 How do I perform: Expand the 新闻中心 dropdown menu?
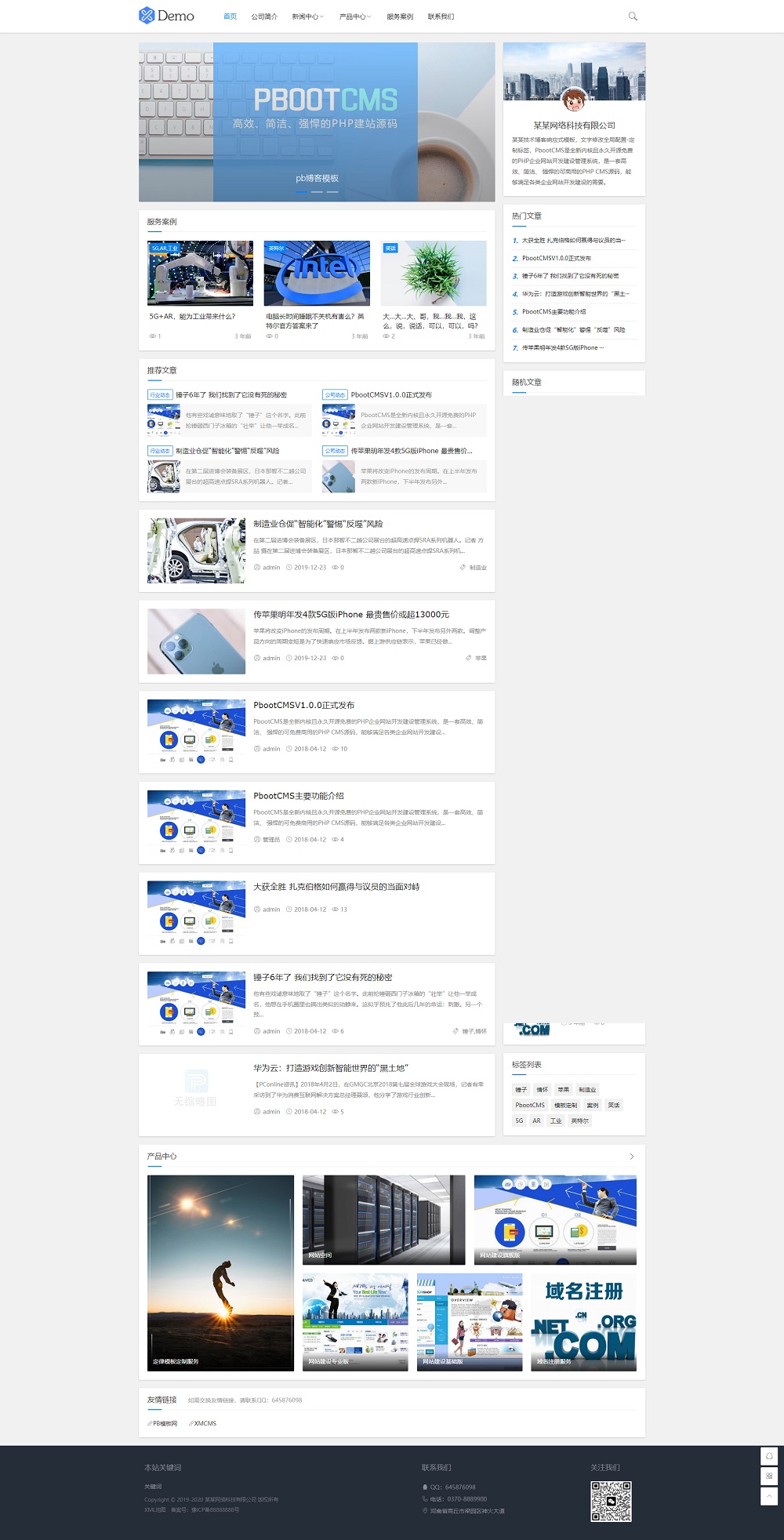click(307, 16)
